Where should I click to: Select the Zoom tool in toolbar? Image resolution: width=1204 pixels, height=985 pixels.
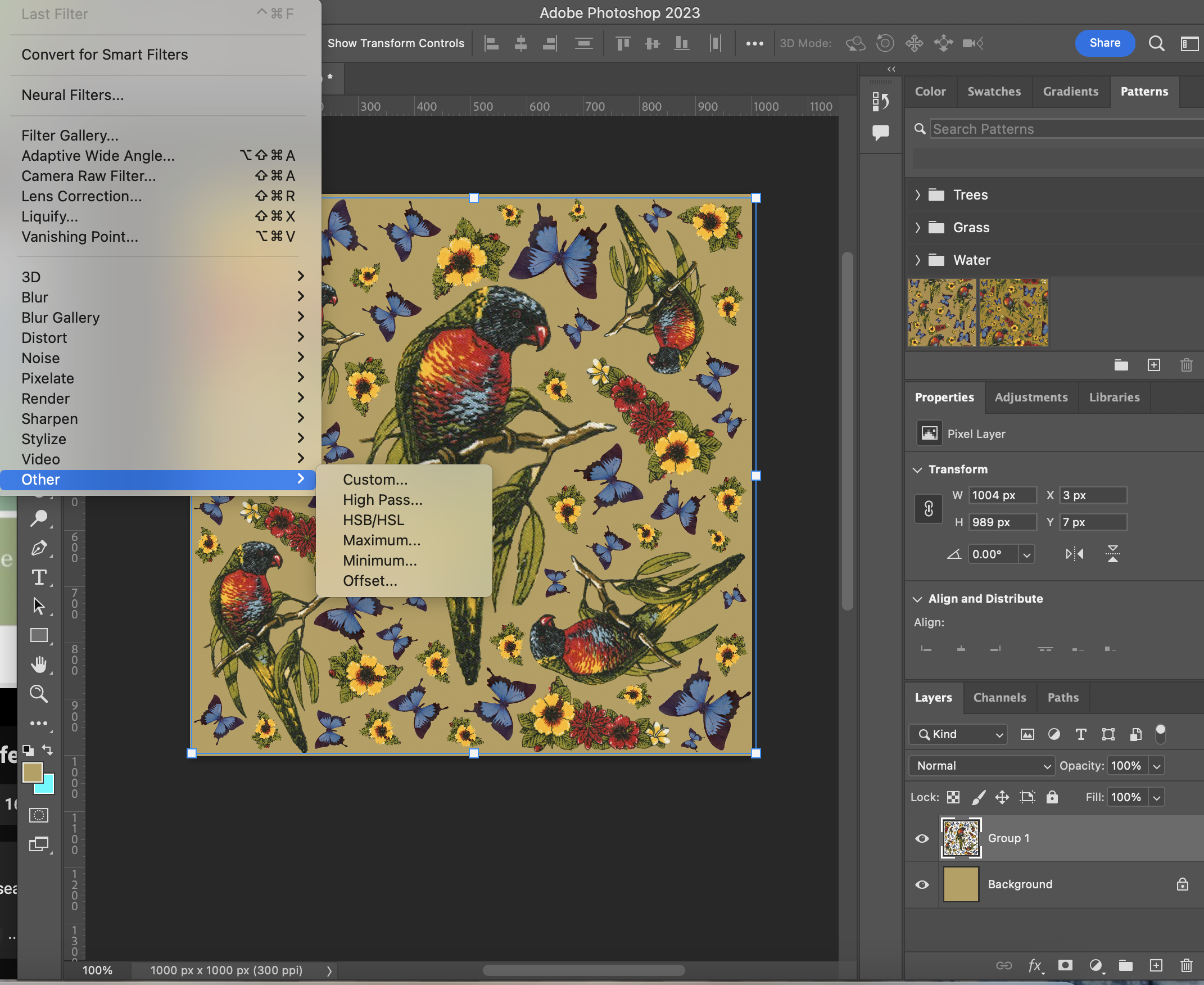(39, 694)
